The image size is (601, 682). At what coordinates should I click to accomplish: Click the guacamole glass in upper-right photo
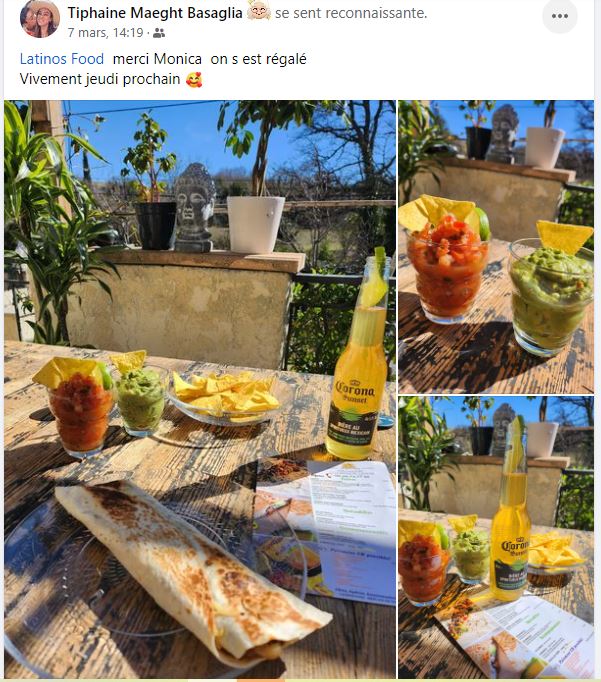click(x=551, y=292)
